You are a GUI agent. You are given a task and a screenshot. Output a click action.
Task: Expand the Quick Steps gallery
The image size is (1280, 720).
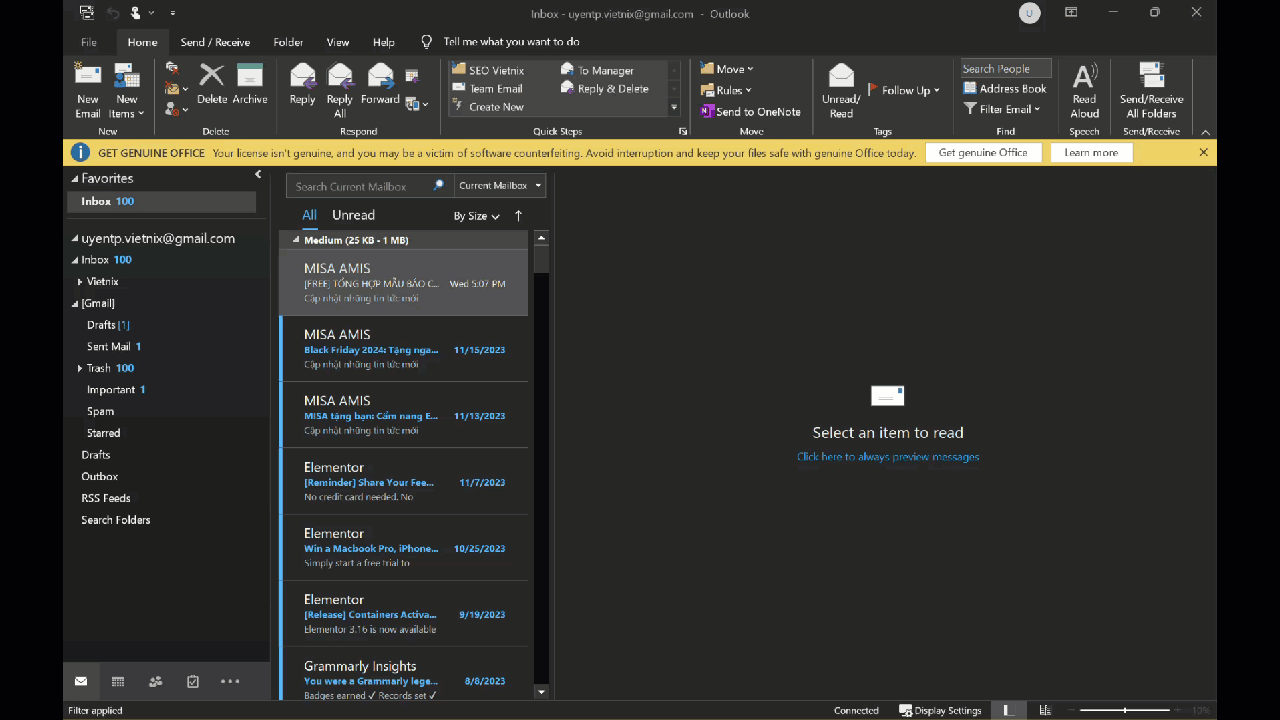[x=674, y=108]
